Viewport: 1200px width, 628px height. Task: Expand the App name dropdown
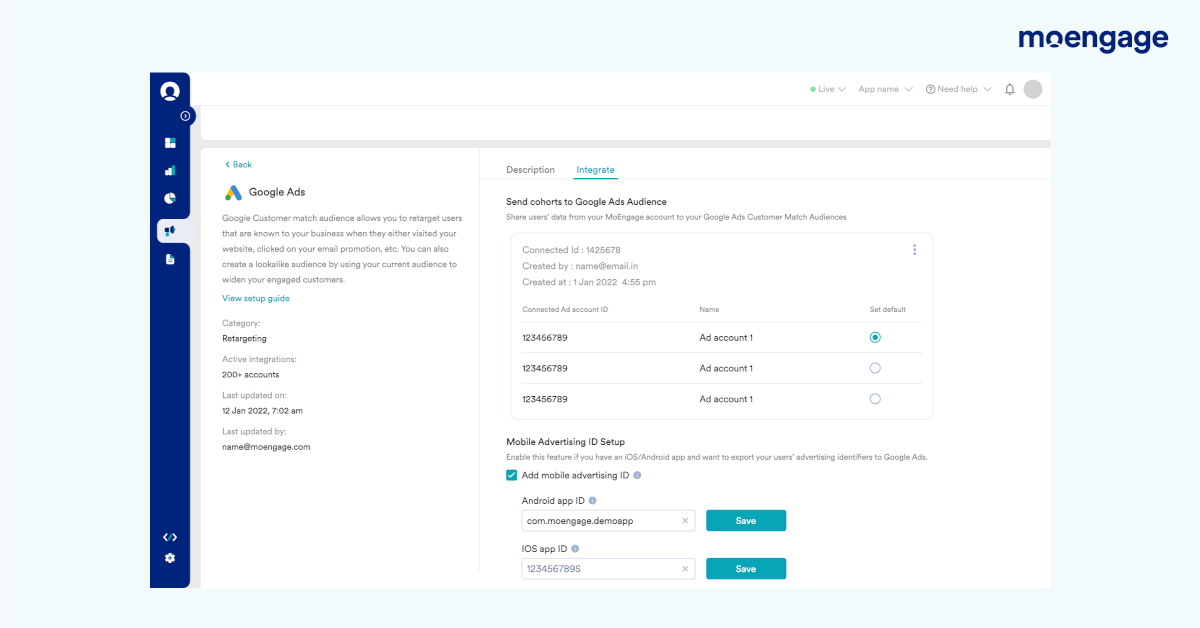click(x=885, y=89)
